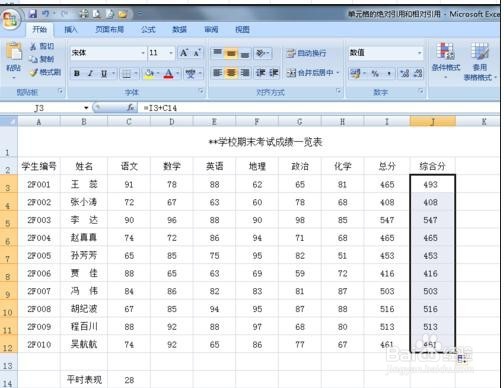Open the Font (字体) dialog launcher
The height and width of the screenshot is (388, 504).
tap(201, 91)
